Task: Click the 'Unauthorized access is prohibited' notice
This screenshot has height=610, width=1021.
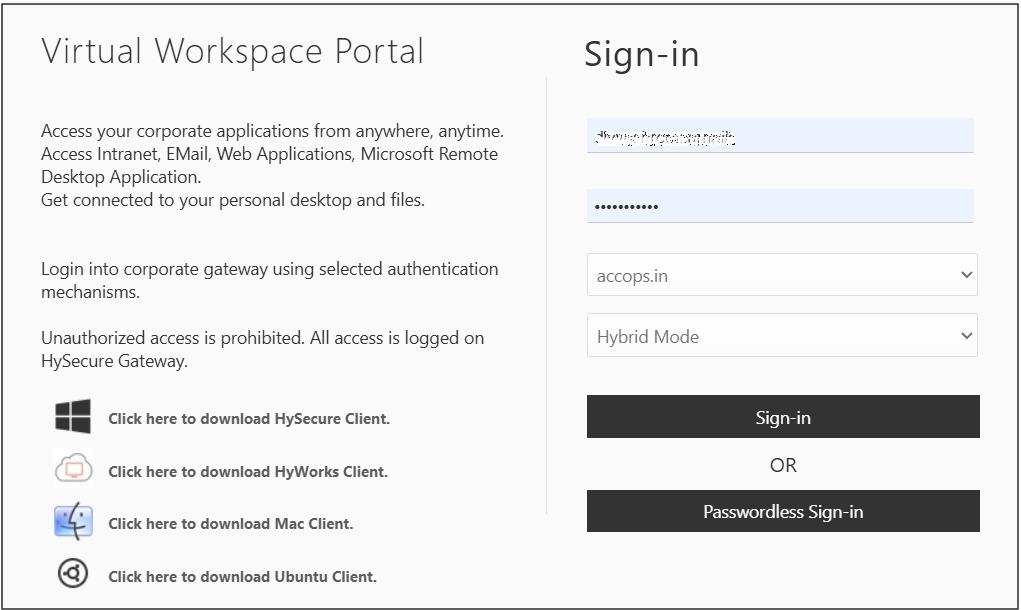Action: point(262,349)
